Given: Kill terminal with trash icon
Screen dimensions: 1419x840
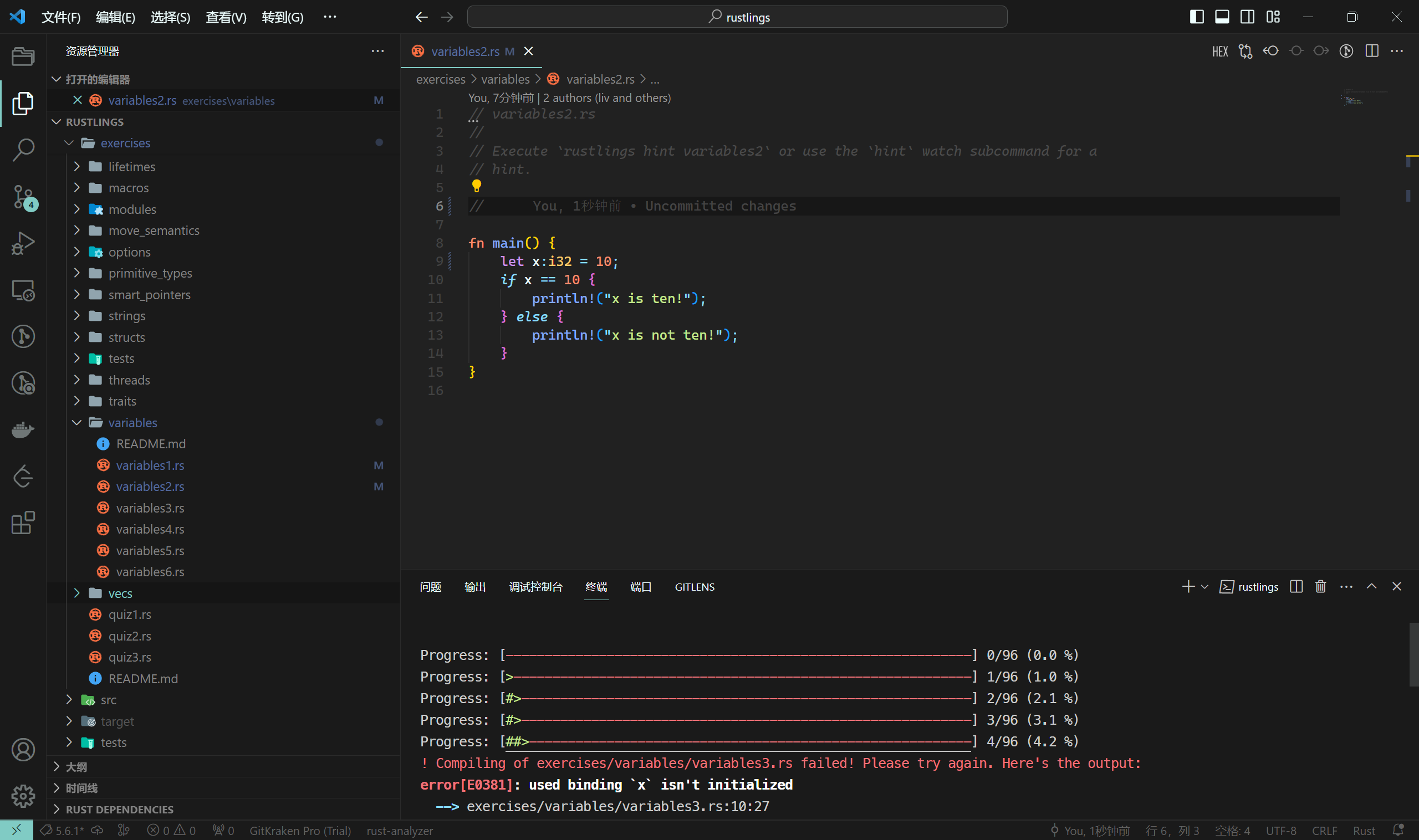Looking at the screenshot, I should point(1320,586).
